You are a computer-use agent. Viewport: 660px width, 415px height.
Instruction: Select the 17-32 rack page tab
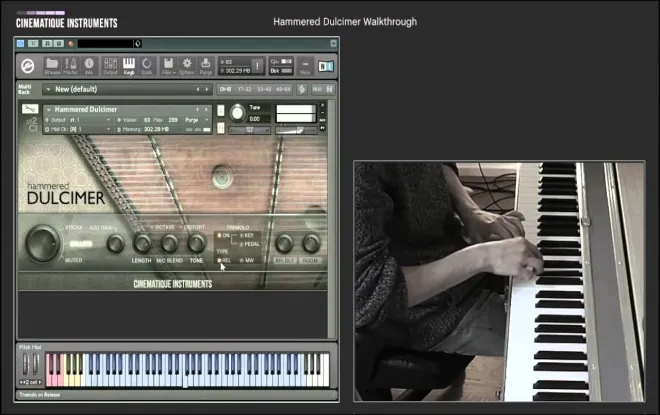tap(245, 89)
